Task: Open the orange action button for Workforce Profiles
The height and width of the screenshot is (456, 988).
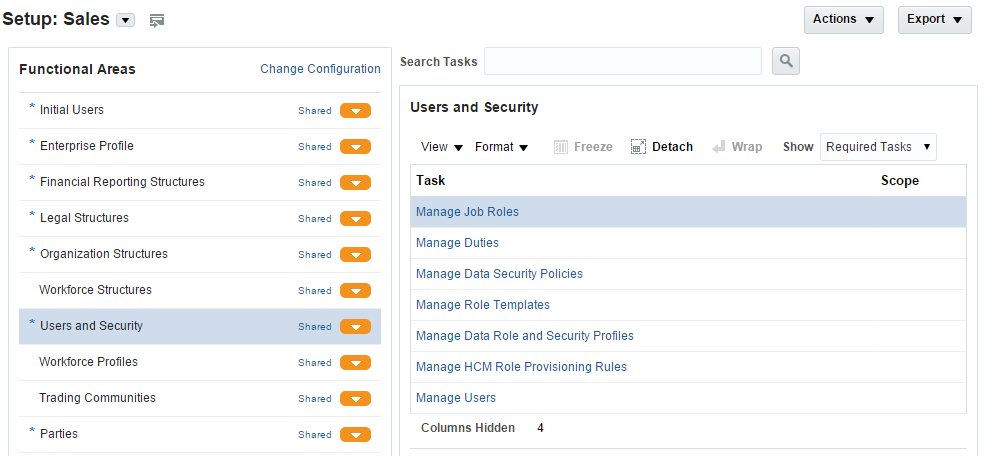Action: coord(355,363)
